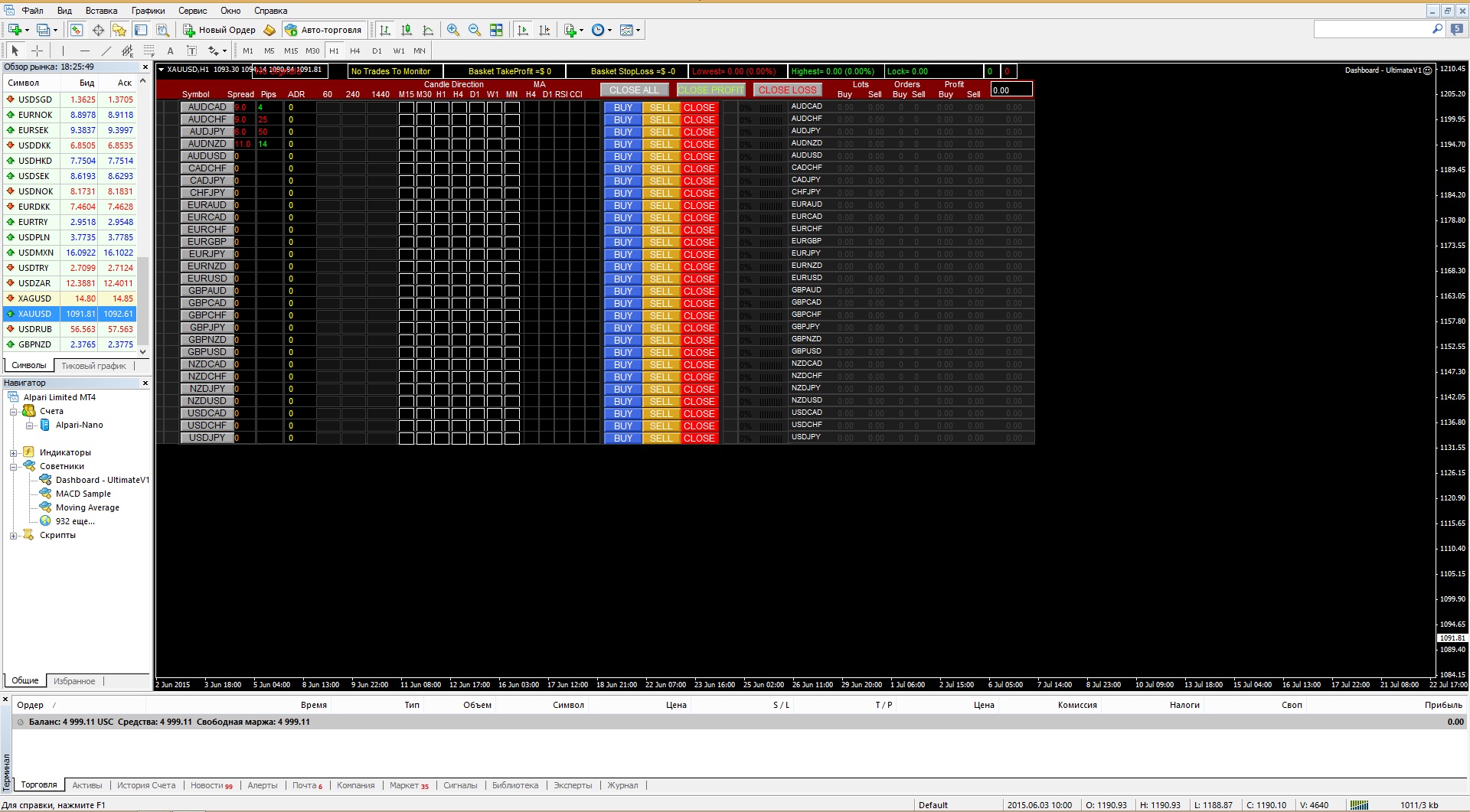Select the crosshair tool

click(x=37, y=51)
